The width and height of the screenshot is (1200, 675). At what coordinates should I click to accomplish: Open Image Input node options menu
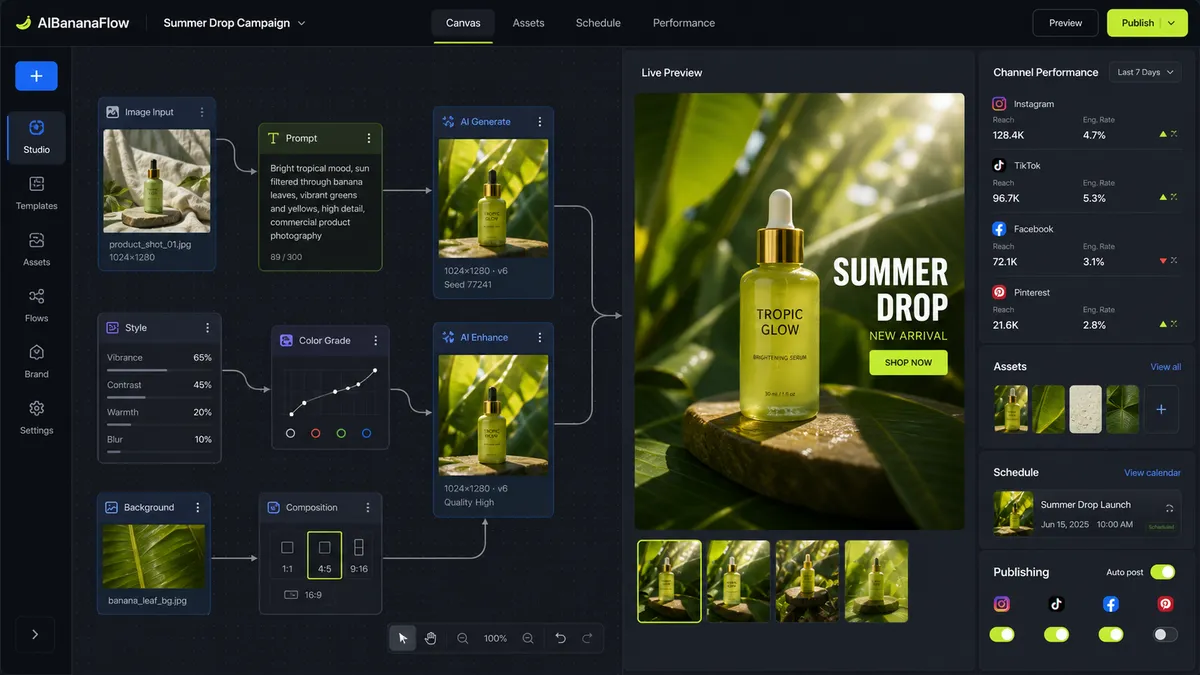(x=202, y=112)
